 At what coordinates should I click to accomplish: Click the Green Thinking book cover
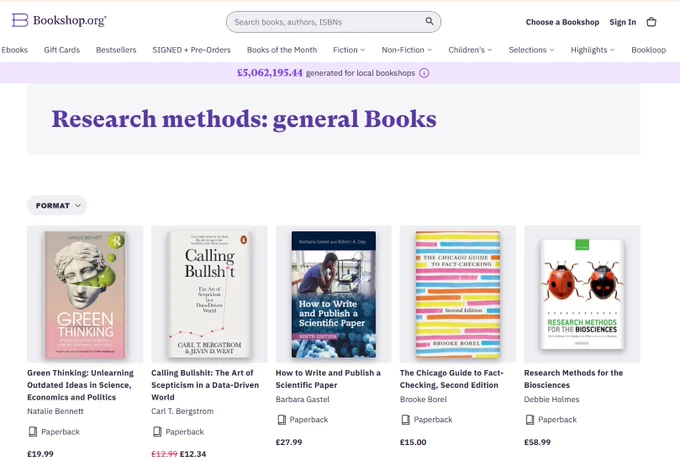pos(85,294)
